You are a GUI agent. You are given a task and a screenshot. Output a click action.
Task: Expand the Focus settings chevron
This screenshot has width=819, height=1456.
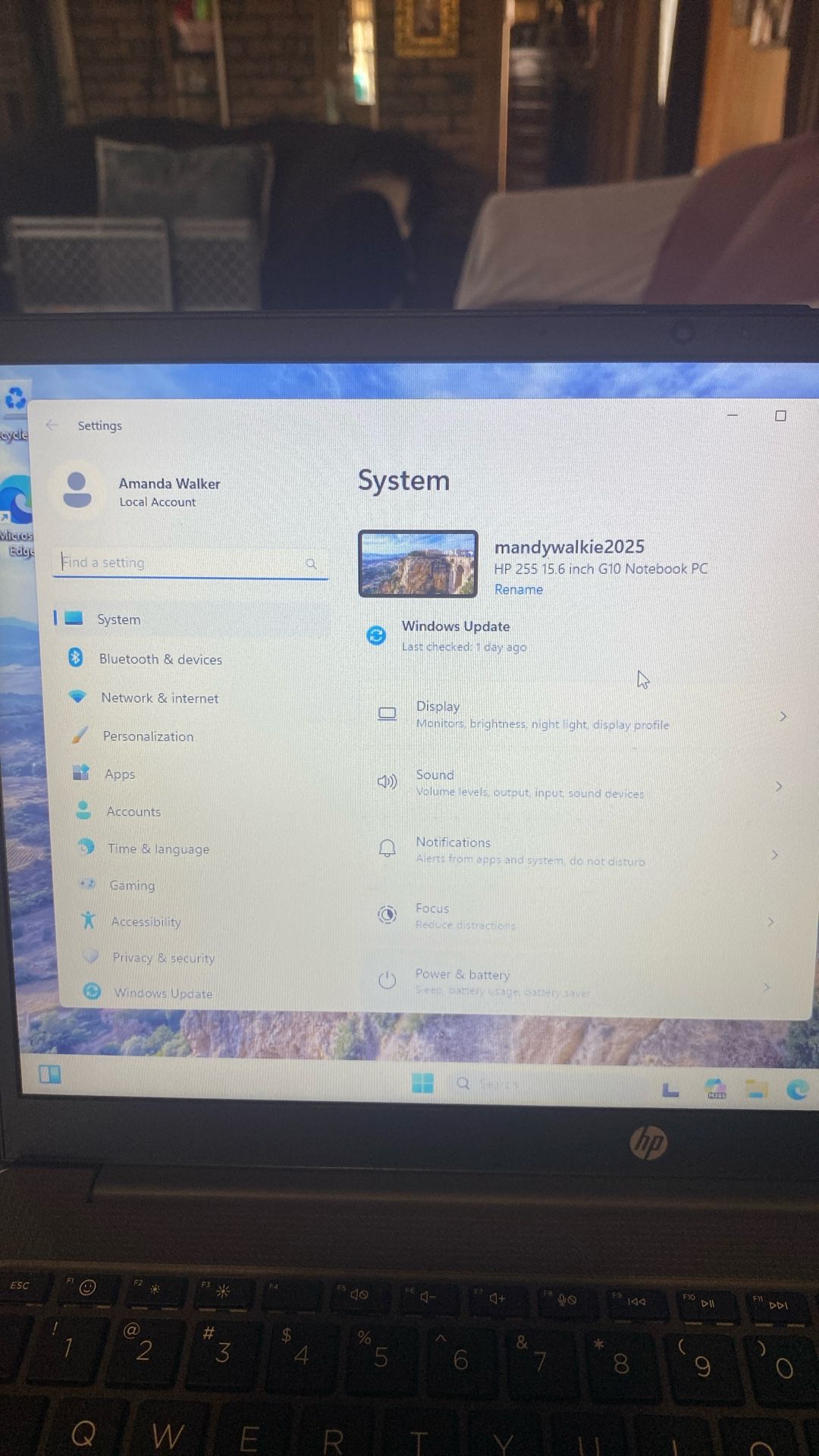tap(770, 921)
